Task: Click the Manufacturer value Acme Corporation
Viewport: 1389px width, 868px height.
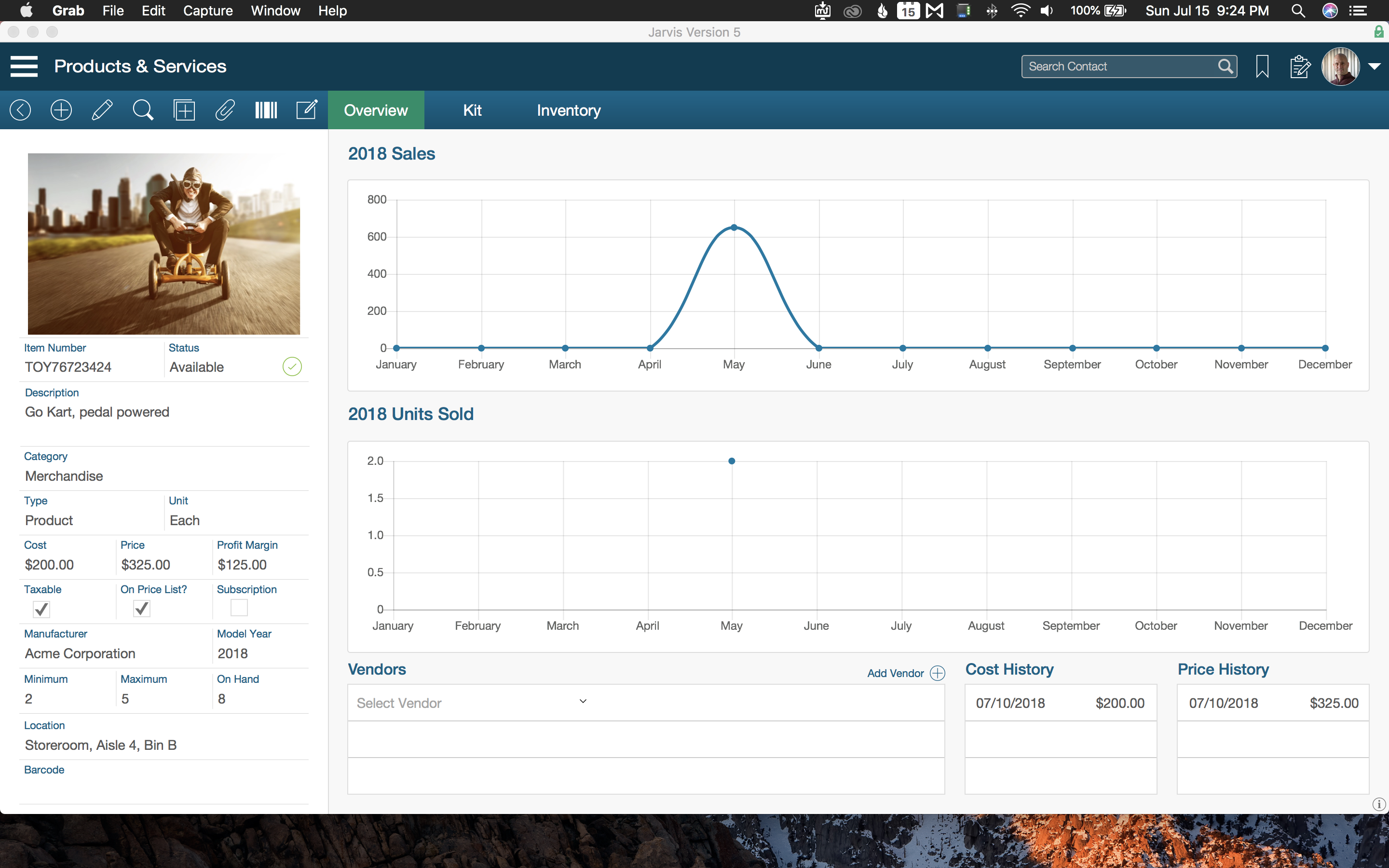Action: (81, 653)
